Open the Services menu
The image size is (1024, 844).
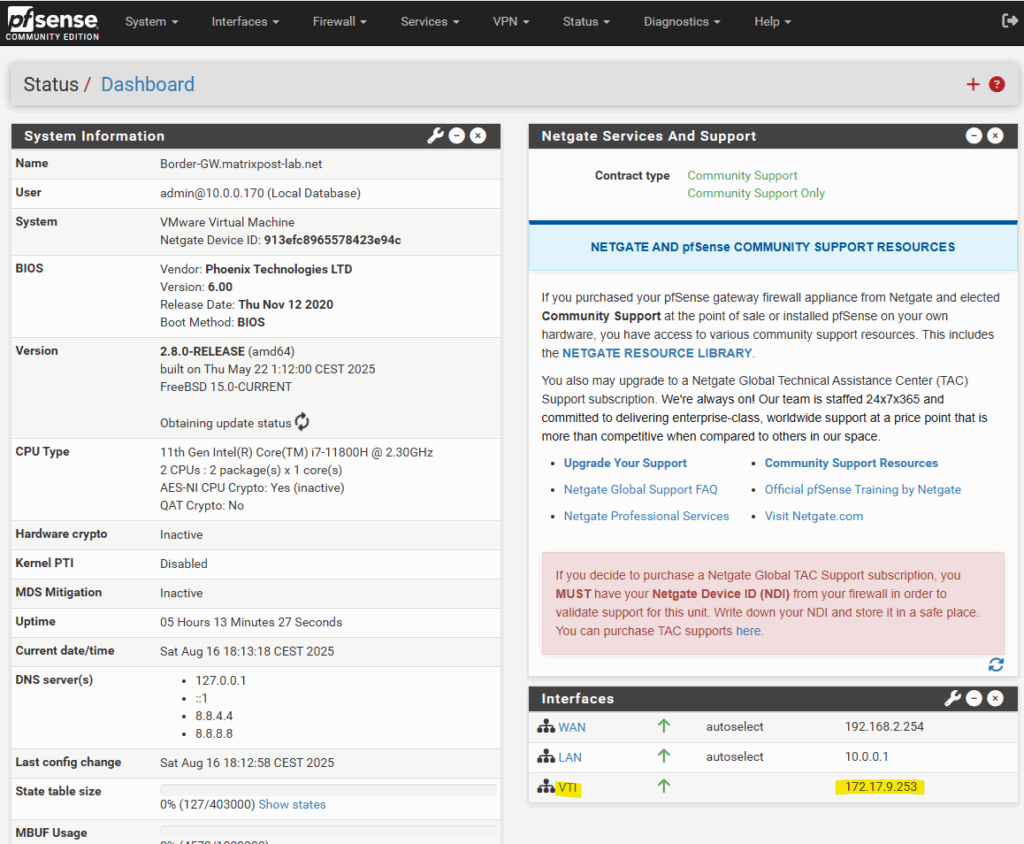pyautogui.click(x=430, y=22)
